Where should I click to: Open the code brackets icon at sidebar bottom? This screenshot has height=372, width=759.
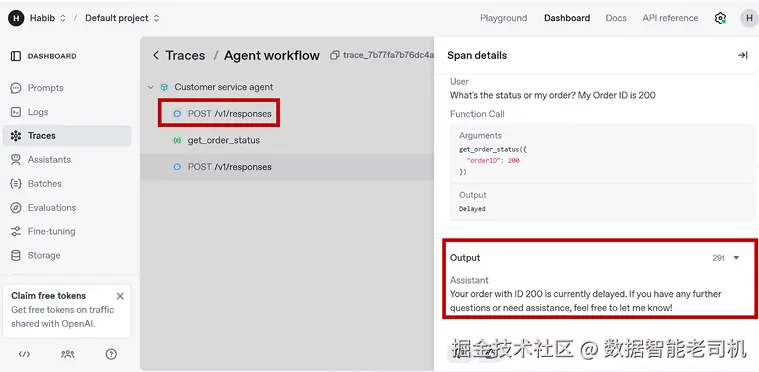click(24, 354)
